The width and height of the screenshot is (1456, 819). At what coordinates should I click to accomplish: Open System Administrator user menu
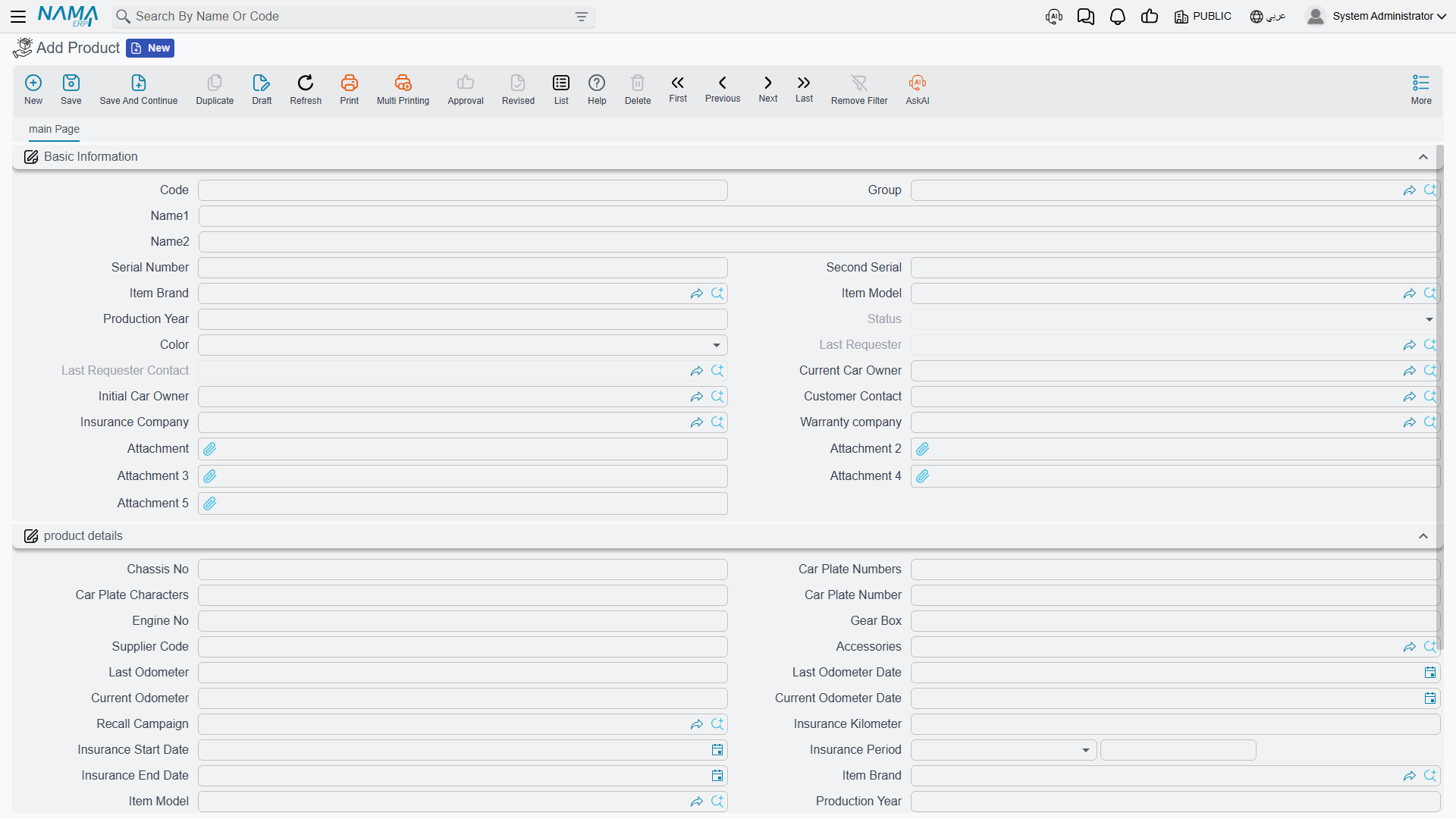pyautogui.click(x=1376, y=17)
